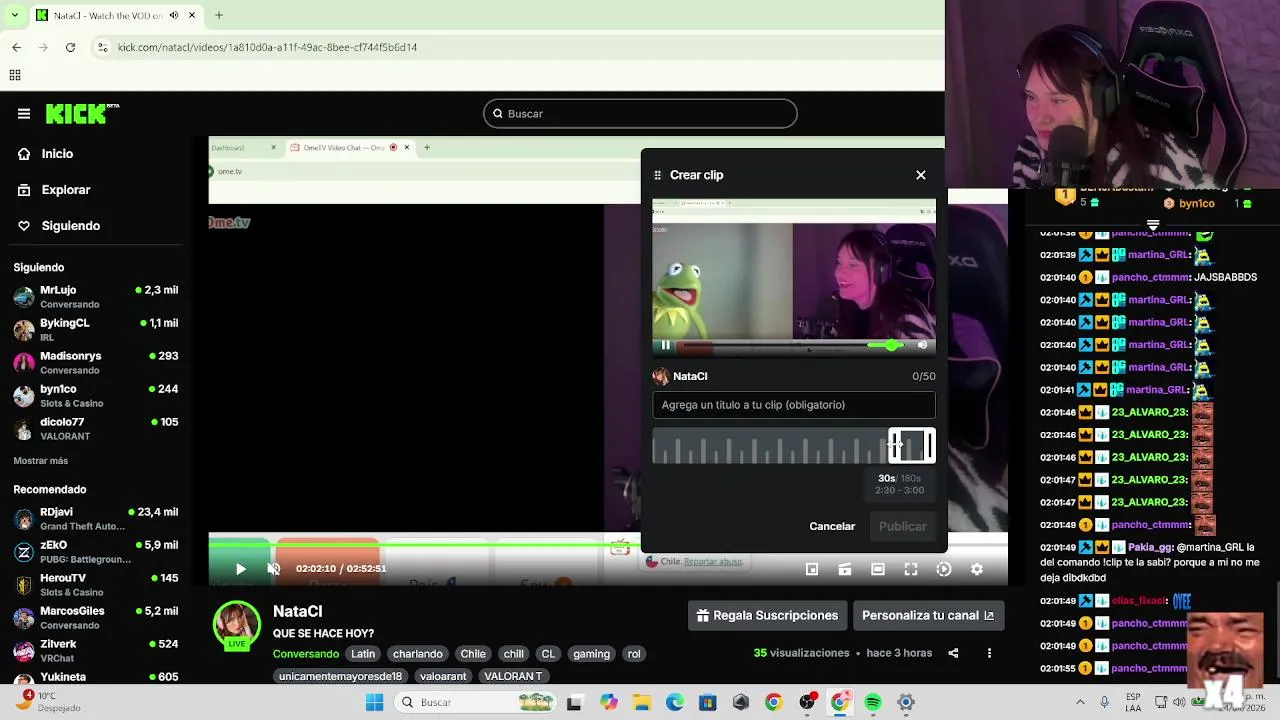Image resolution: width=1280 pixels, height=720 pixels.
Task: Click the Kick Buscar search field
Action: [x=640, y=114]
